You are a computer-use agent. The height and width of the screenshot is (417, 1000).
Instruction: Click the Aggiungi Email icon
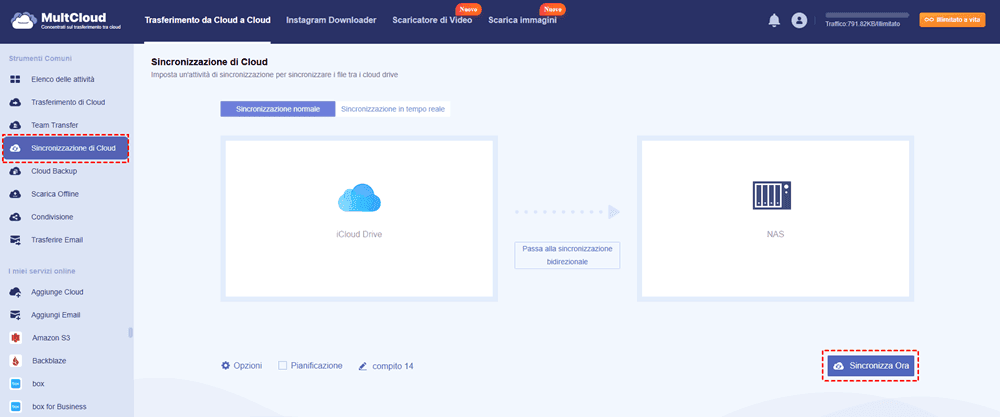point(15,315)
